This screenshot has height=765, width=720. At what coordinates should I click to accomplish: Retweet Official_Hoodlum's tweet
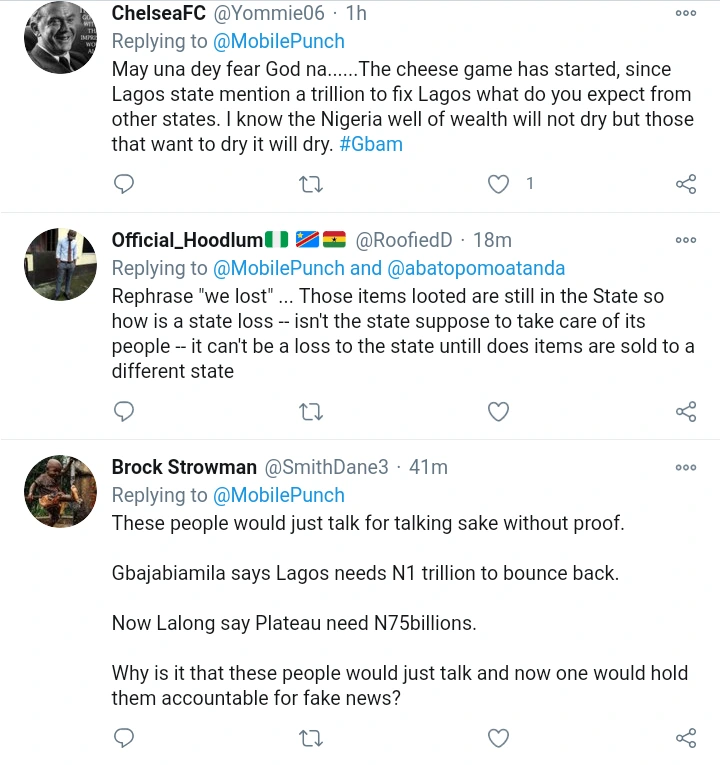point(311,411)
